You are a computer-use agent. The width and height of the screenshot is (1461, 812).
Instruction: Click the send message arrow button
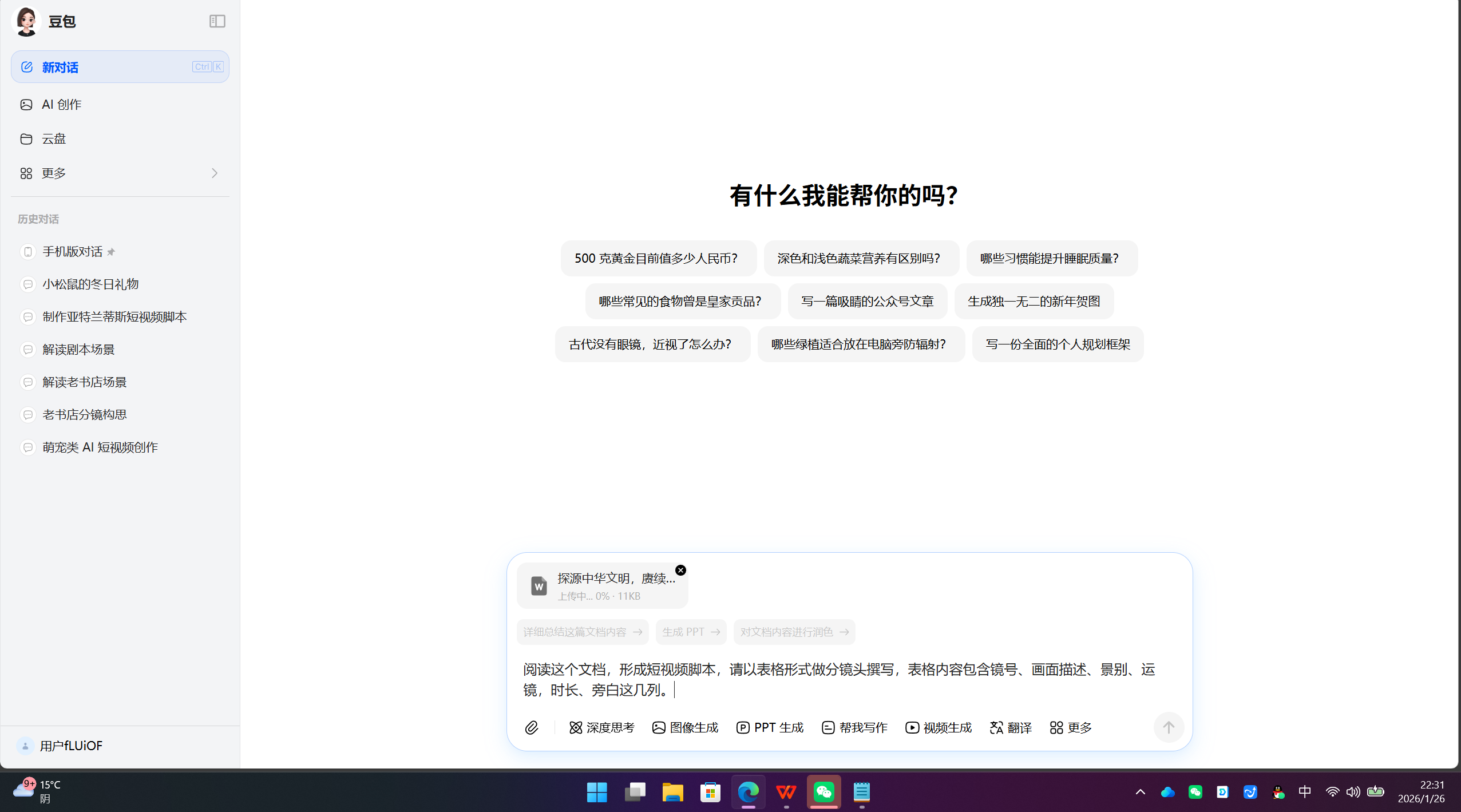(x=1168, y=727)
